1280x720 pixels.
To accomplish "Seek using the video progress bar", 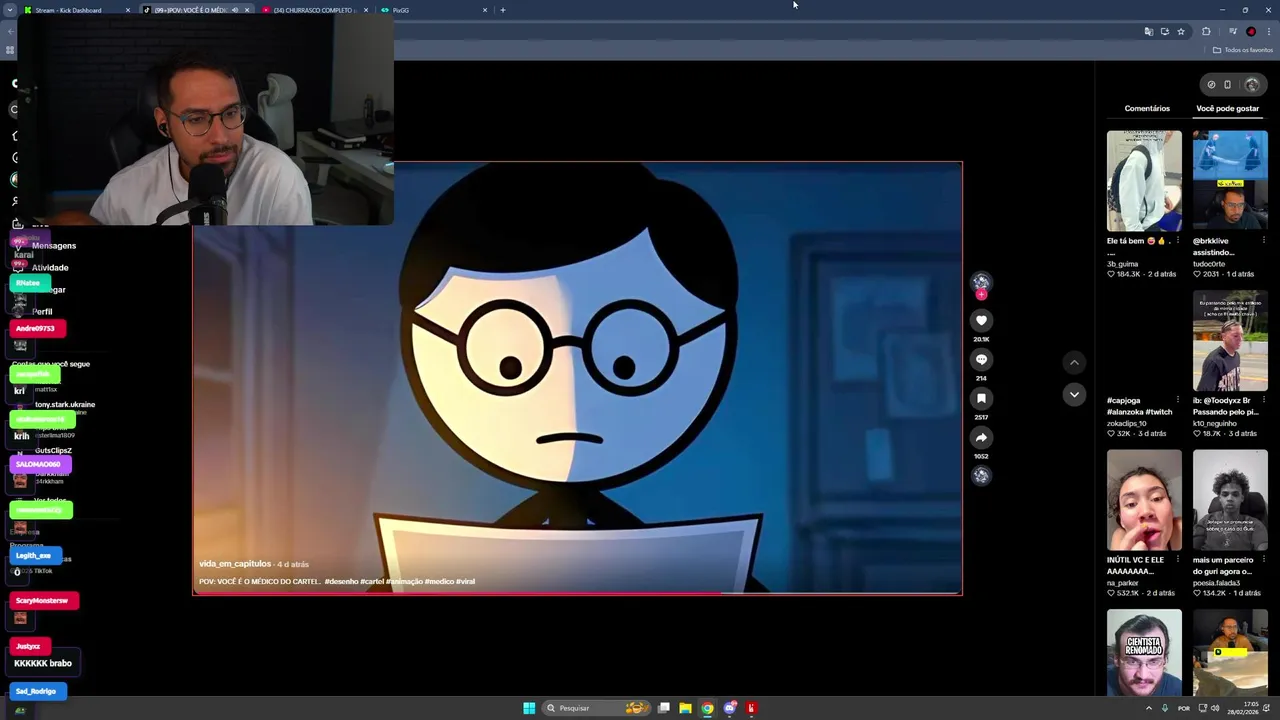I will 577,593.
